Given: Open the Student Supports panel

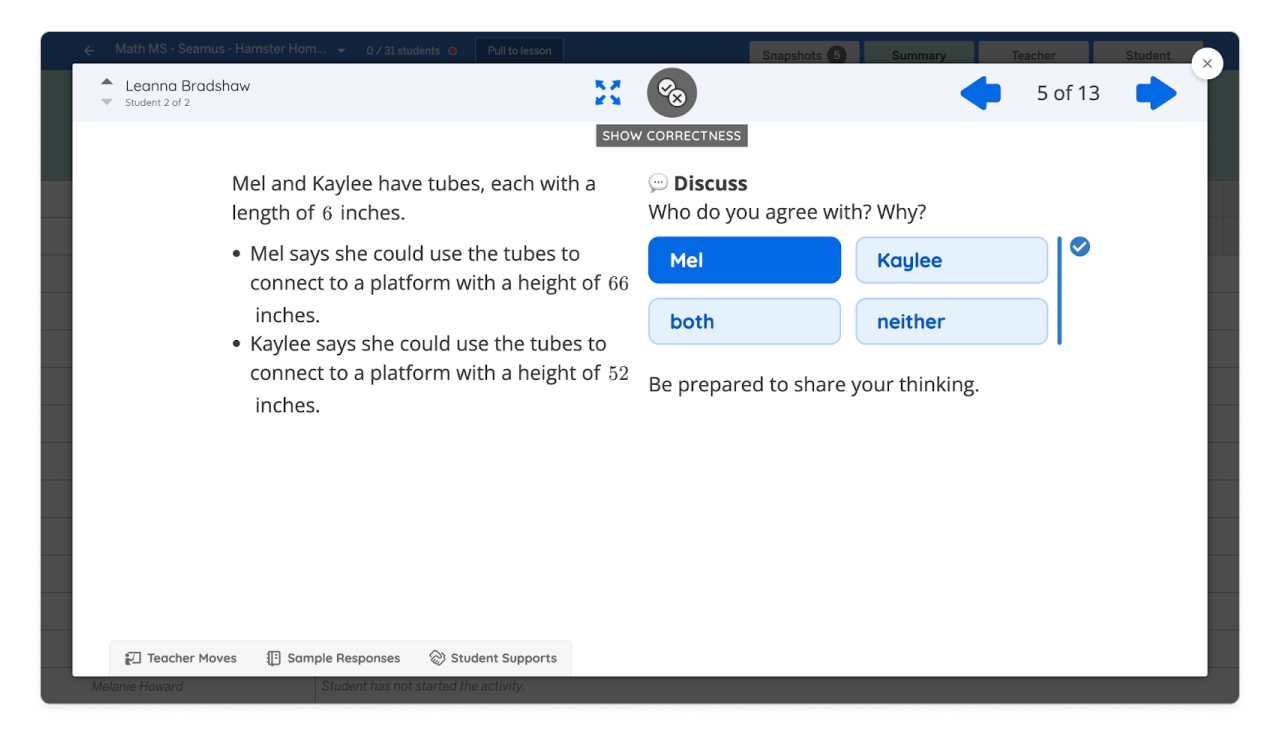Looking at the screenshot, I should coord(493,658).
